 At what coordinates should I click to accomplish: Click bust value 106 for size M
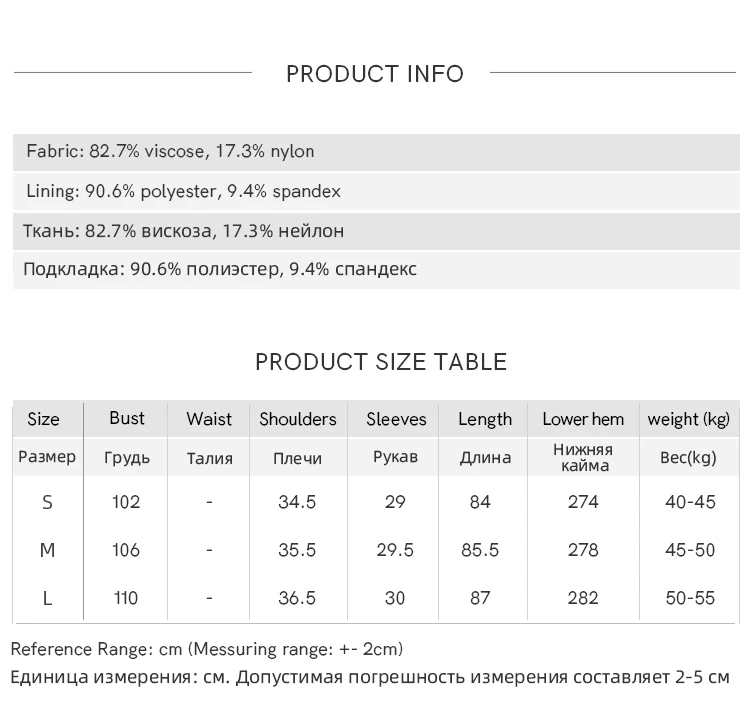pyautogui.click(x=127, y=550)
